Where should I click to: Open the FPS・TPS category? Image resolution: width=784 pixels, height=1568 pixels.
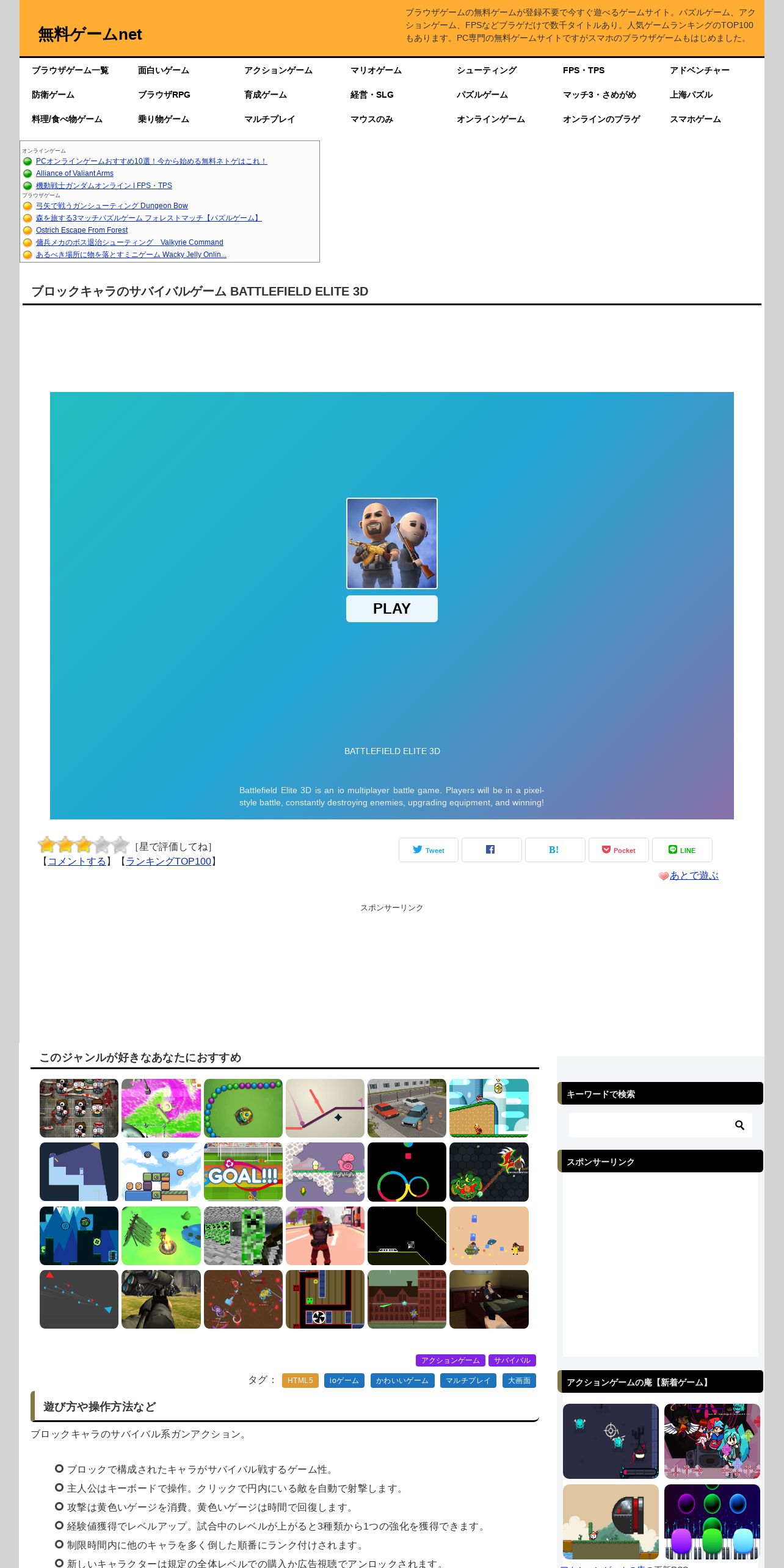(x=584, y=70)
